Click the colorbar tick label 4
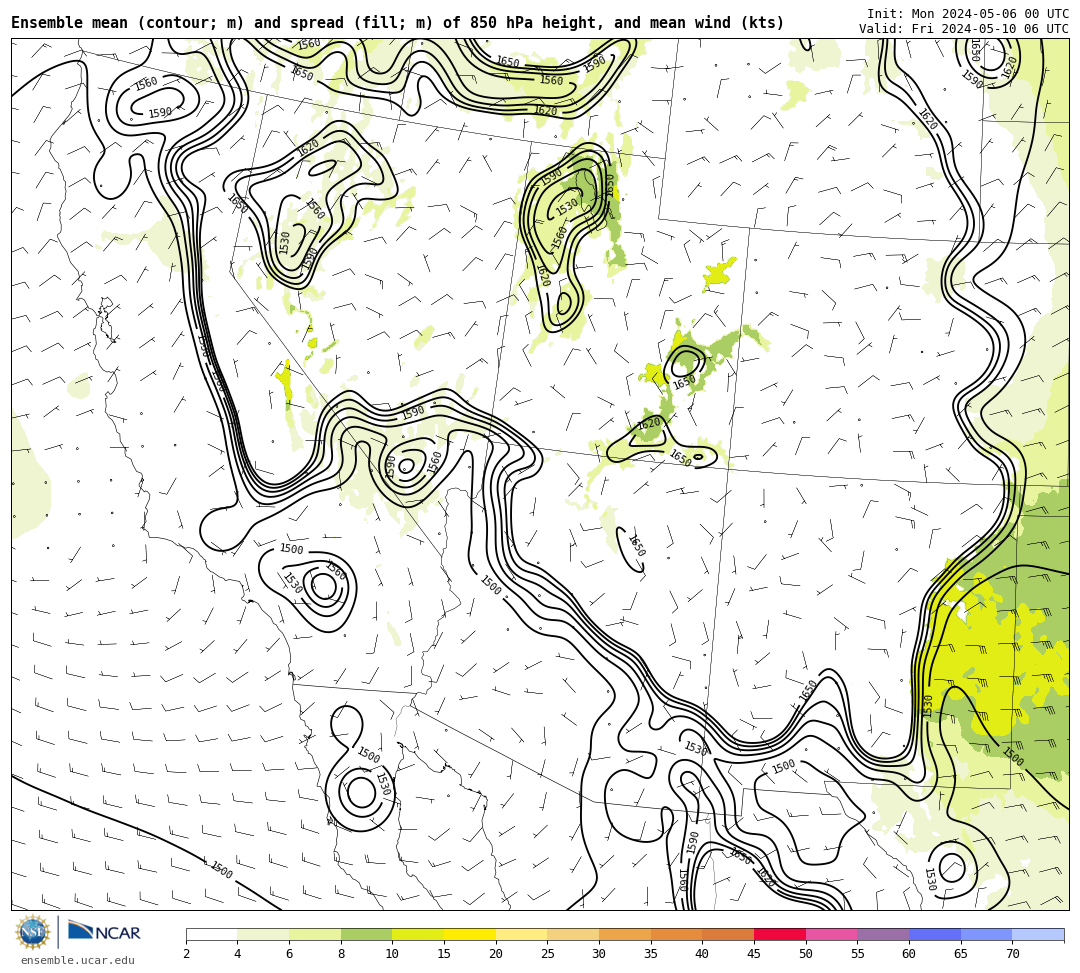This screenshot has height=973, width=1080. pyautogui.click(x=238, y=954)
